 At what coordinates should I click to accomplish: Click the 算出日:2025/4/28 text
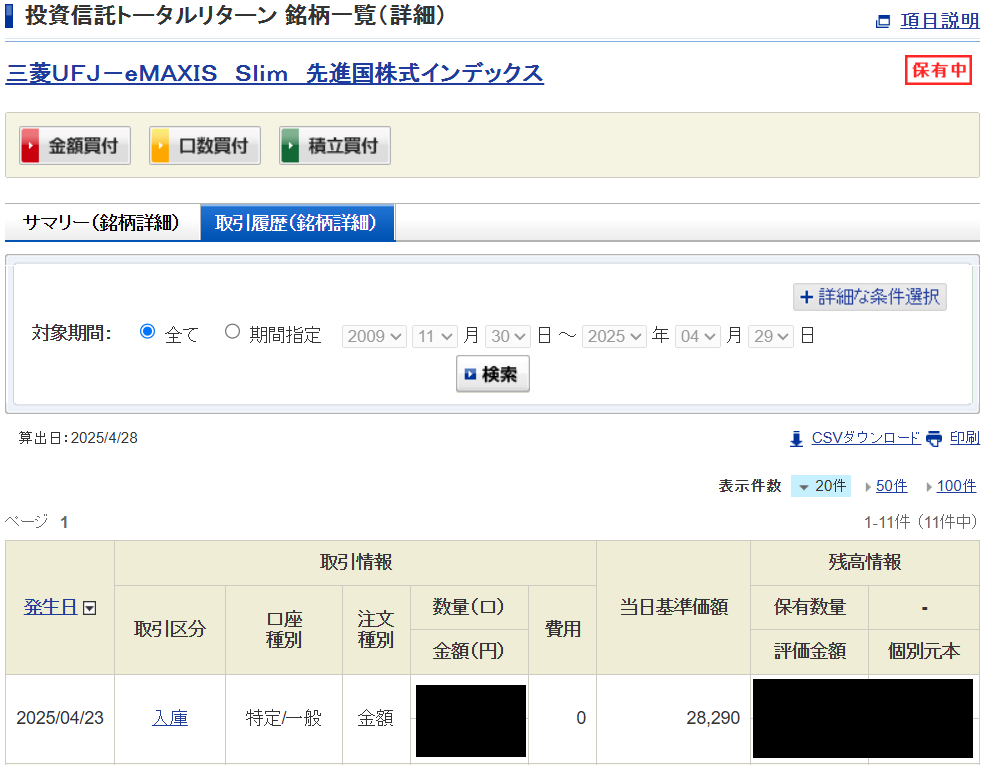click(x=78, y=438)
